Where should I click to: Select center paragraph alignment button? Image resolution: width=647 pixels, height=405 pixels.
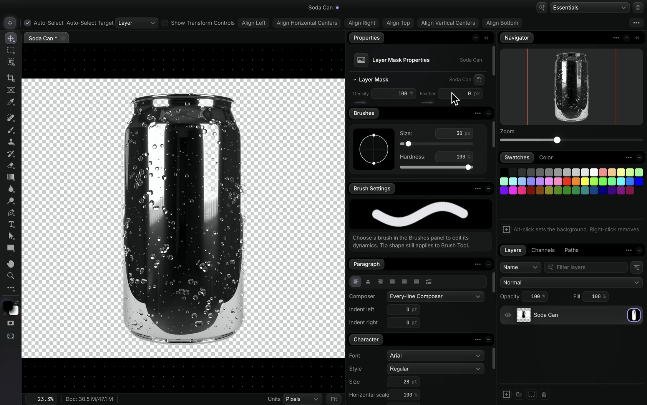tap(368, 282)
